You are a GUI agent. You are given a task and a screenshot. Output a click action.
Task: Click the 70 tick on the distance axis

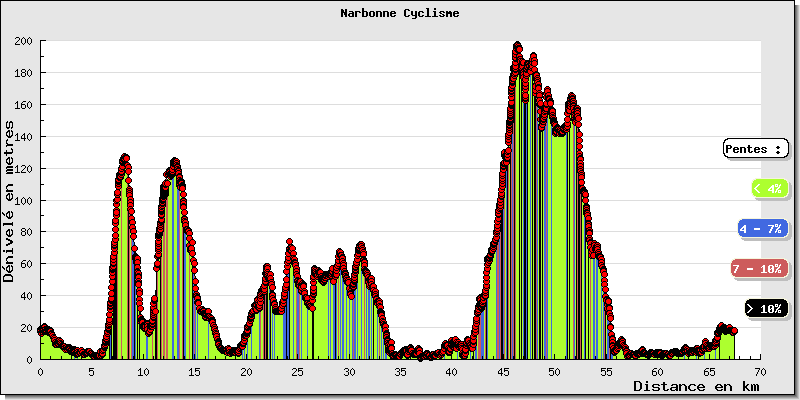click(x=760, y=371)
